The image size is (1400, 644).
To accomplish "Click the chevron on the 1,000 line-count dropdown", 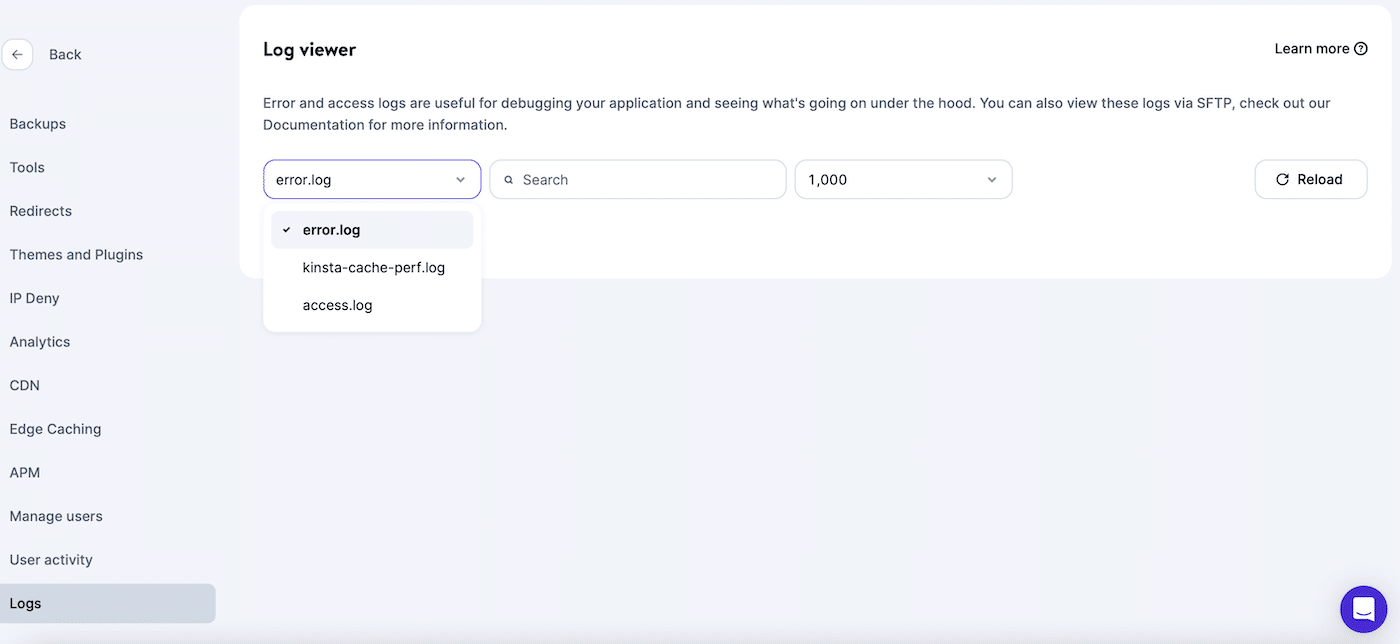I will (991, 179).
